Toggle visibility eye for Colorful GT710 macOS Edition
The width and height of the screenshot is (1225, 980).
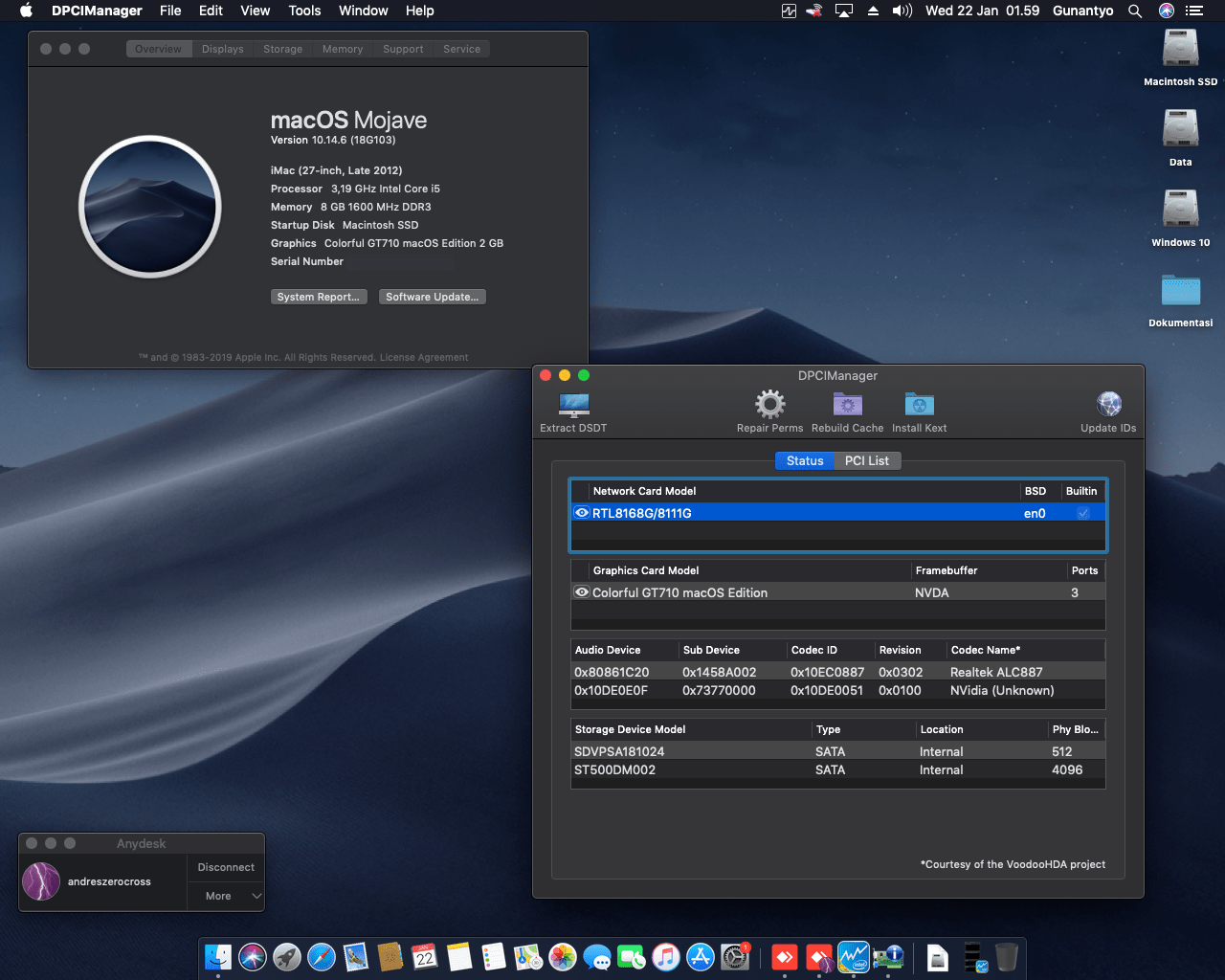582,591
